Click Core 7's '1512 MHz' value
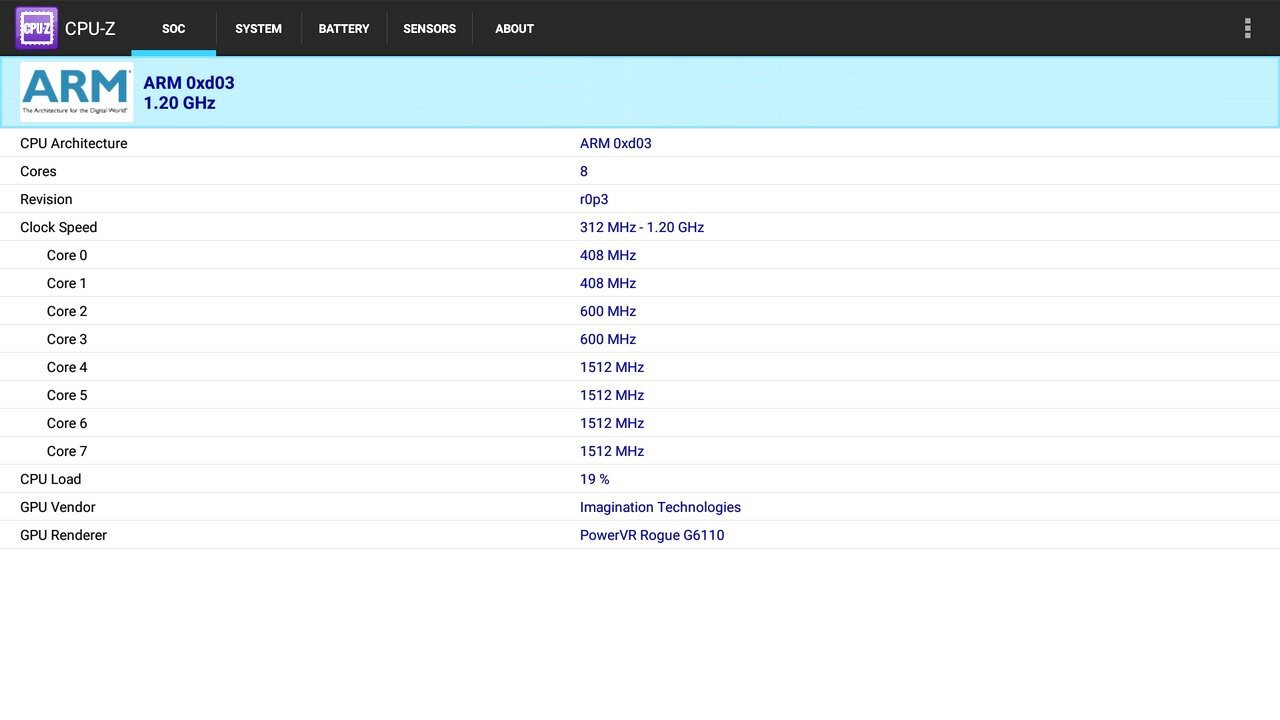 pyautogui.click(x=612, y=451)
